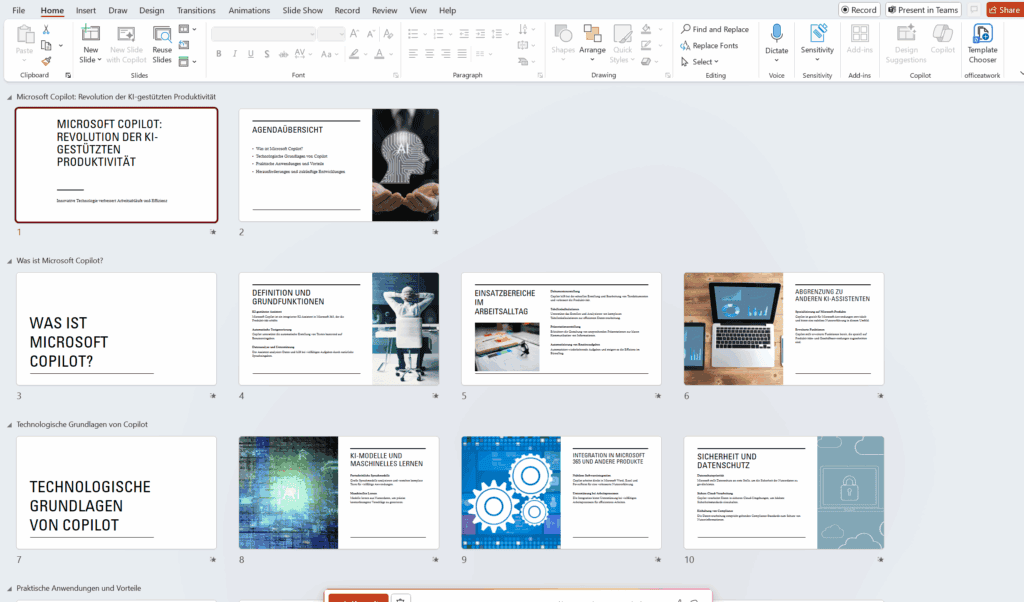Click Clear All Formatting icon
Screen dimensions: 1024x602
[x=389, y=34]
